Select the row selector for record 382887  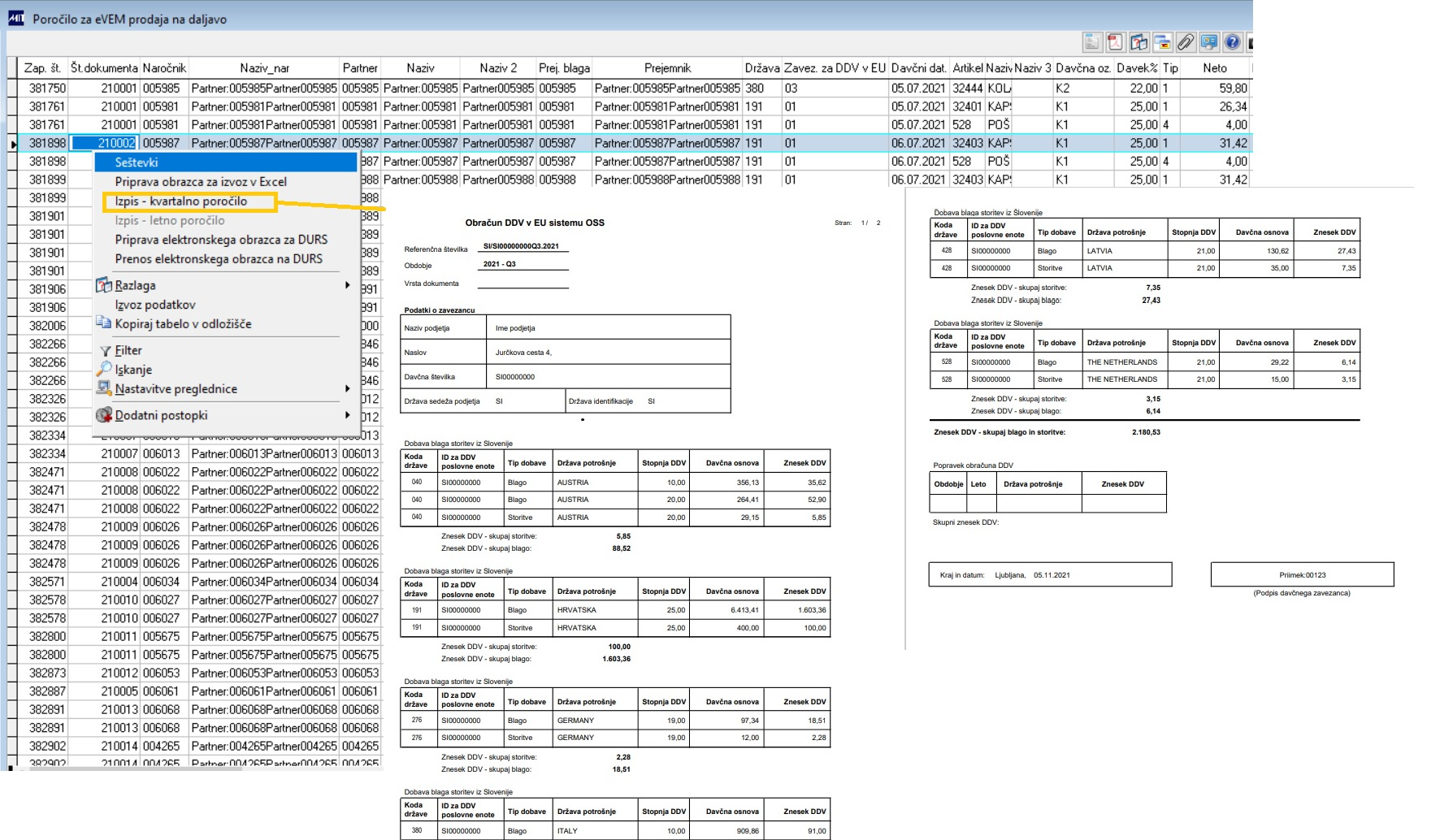12,691
